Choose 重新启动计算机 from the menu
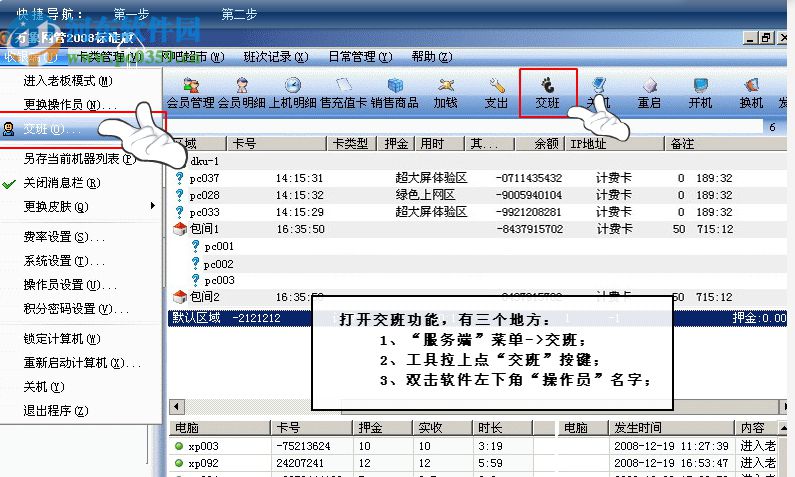The width and height of the screenshot is (795, 477). [x=82, y=363]
